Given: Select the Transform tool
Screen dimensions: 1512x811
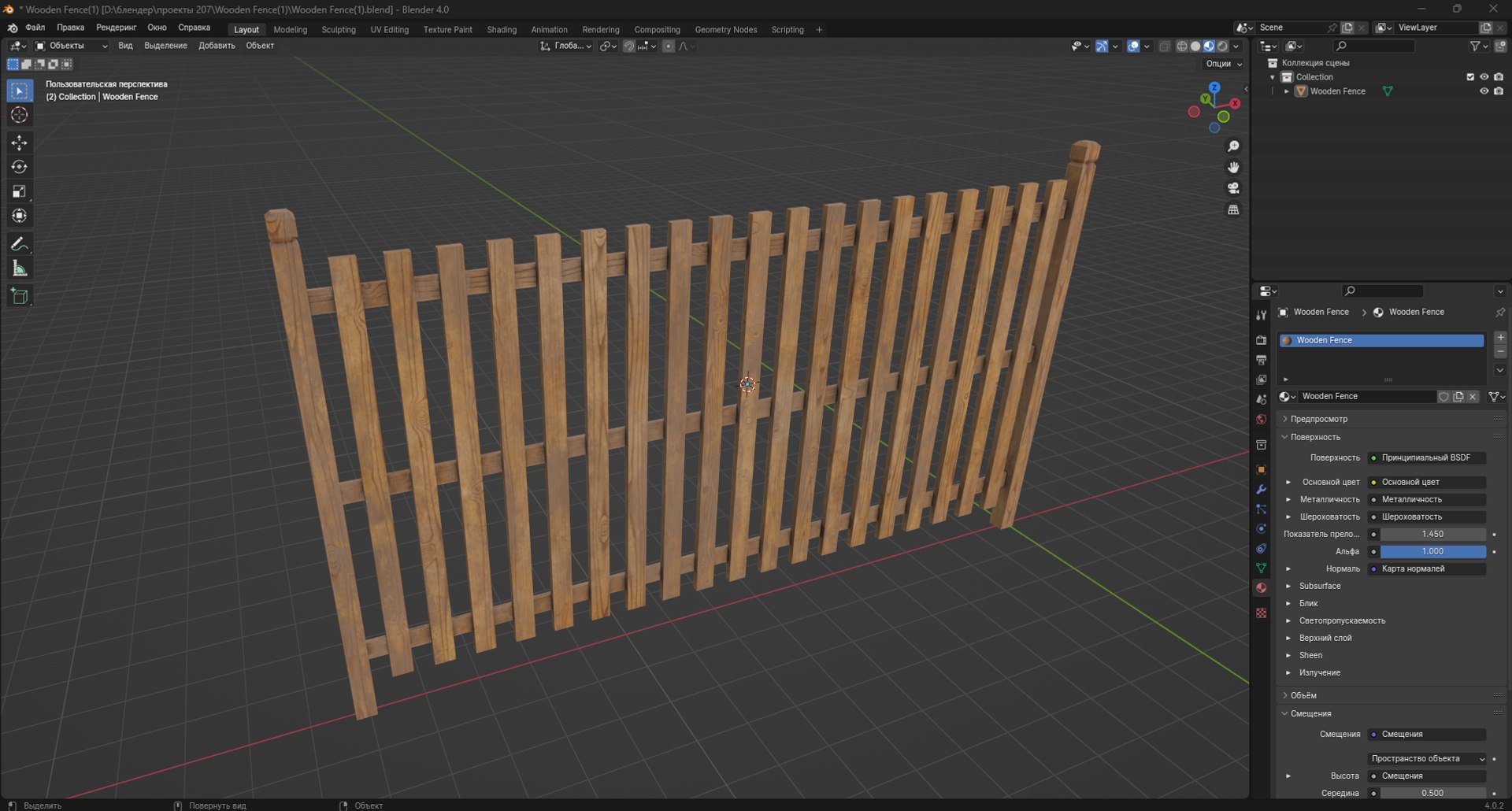Looking at the screenshot, I should (x=20, y=216).
